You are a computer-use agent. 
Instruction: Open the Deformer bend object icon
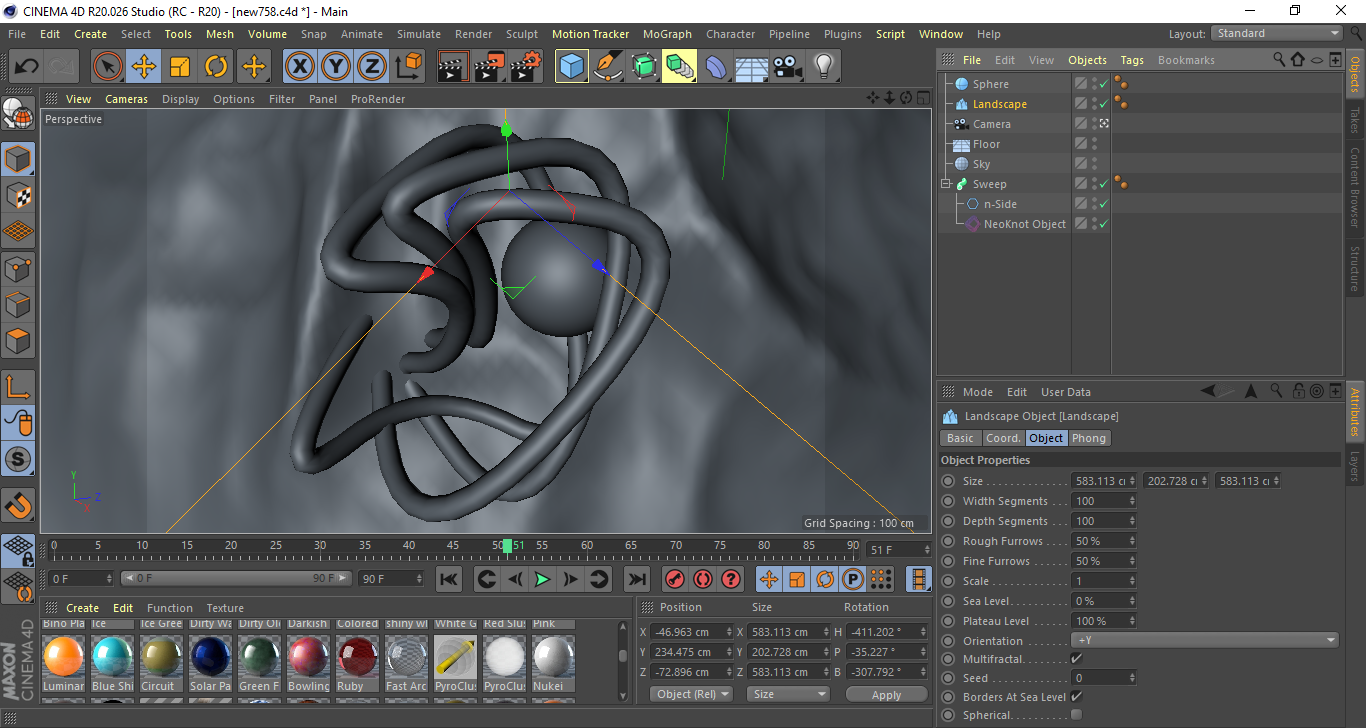point(716,67)
